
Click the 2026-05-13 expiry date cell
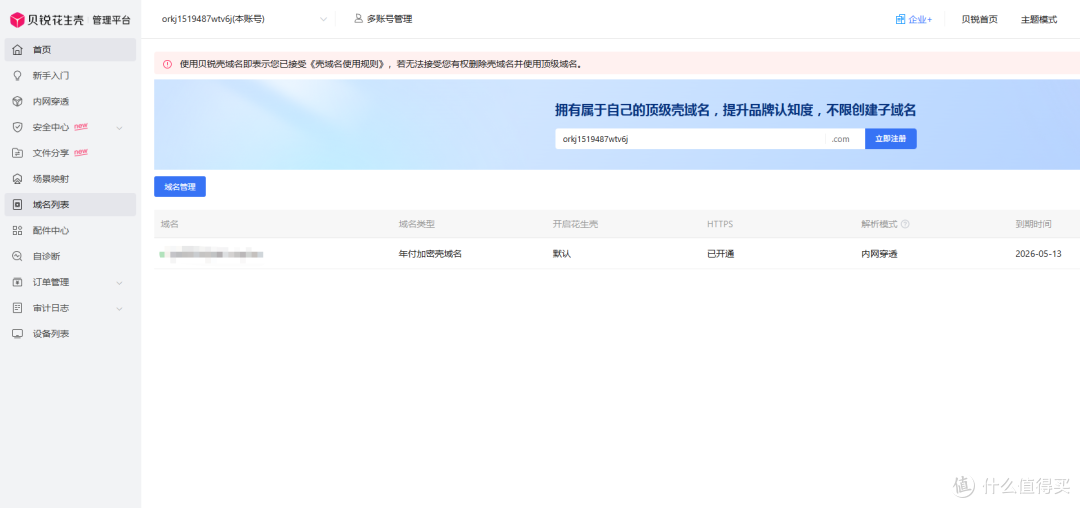(x=1038, y=254)
